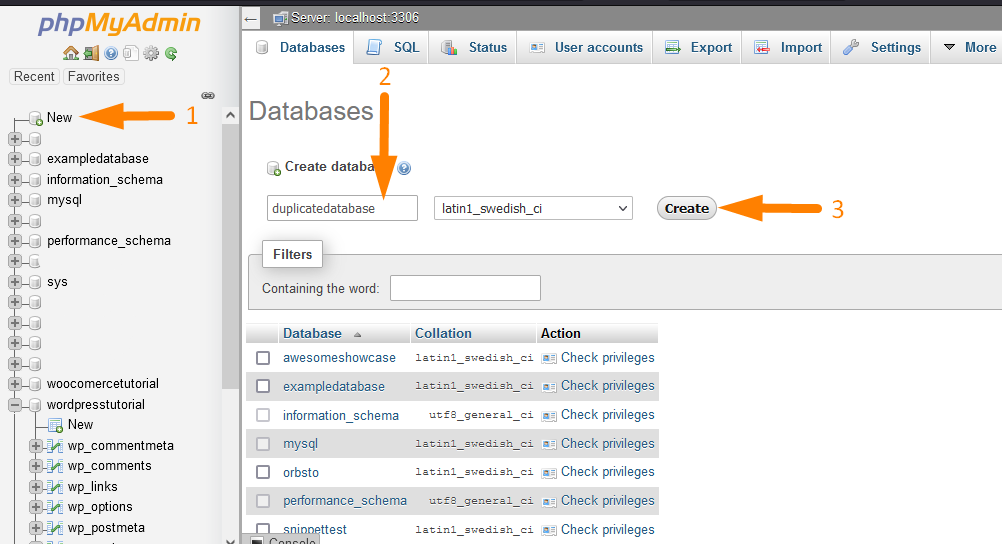Viewport: 1002px width, 544px height.
Task: Click the server icon in breadcrumb
Action: [x=281, y=18]
